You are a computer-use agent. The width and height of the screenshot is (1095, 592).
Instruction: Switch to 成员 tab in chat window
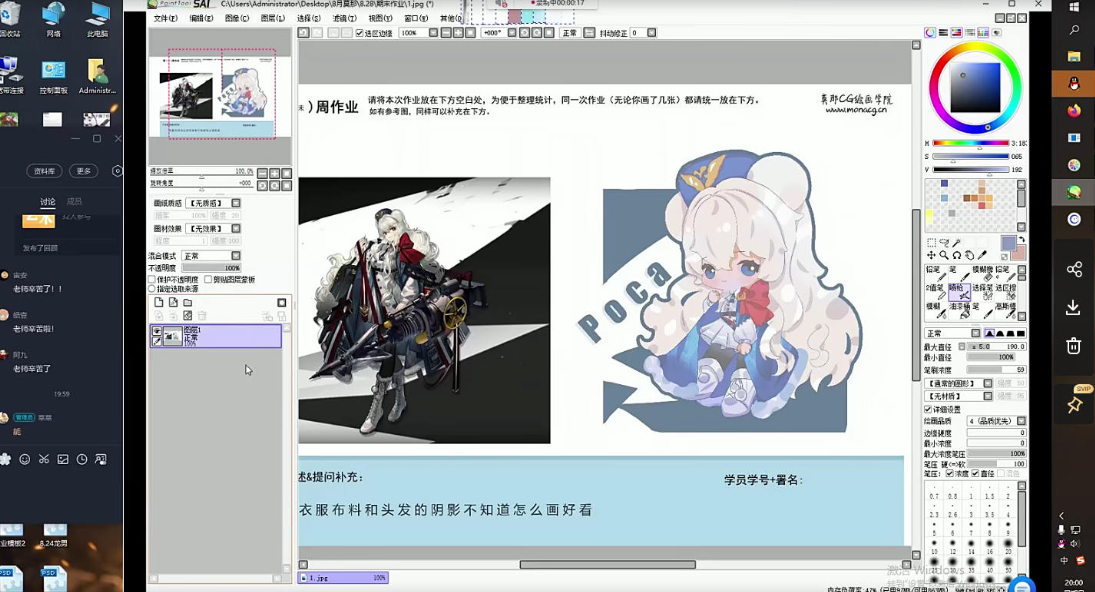(x=74, y=202)
